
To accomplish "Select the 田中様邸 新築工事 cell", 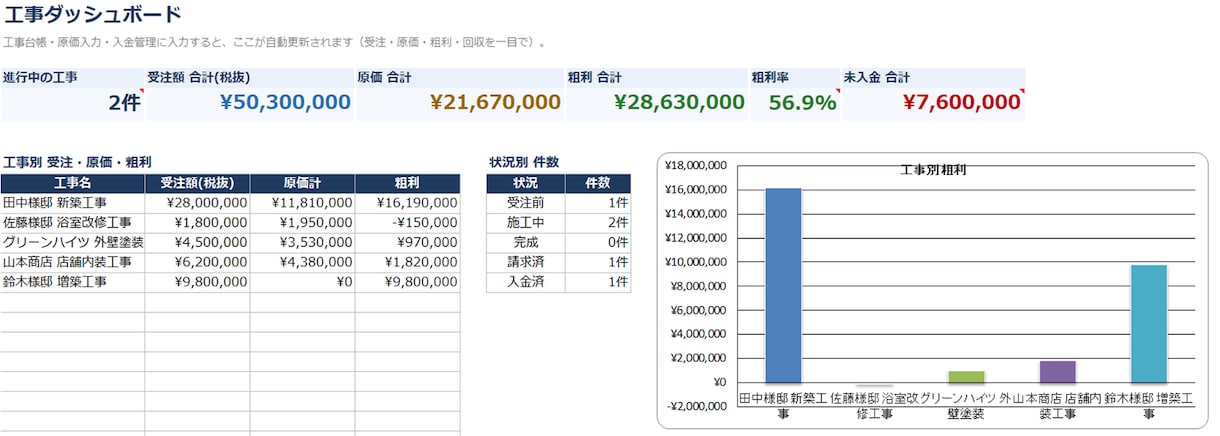I will 73,202.
